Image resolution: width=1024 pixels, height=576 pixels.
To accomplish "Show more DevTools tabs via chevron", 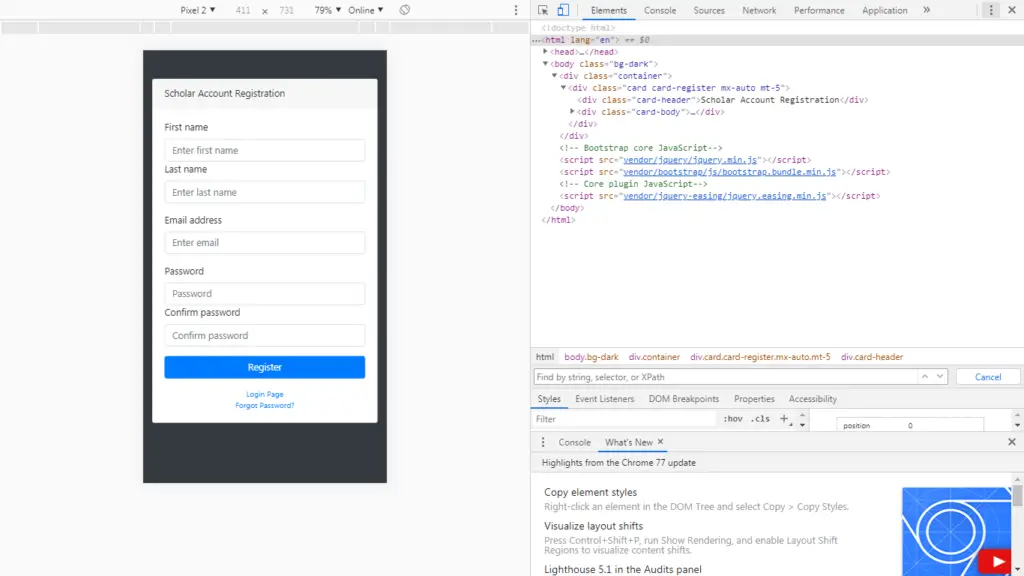I will pyautogui.click(x=926, y=10).
